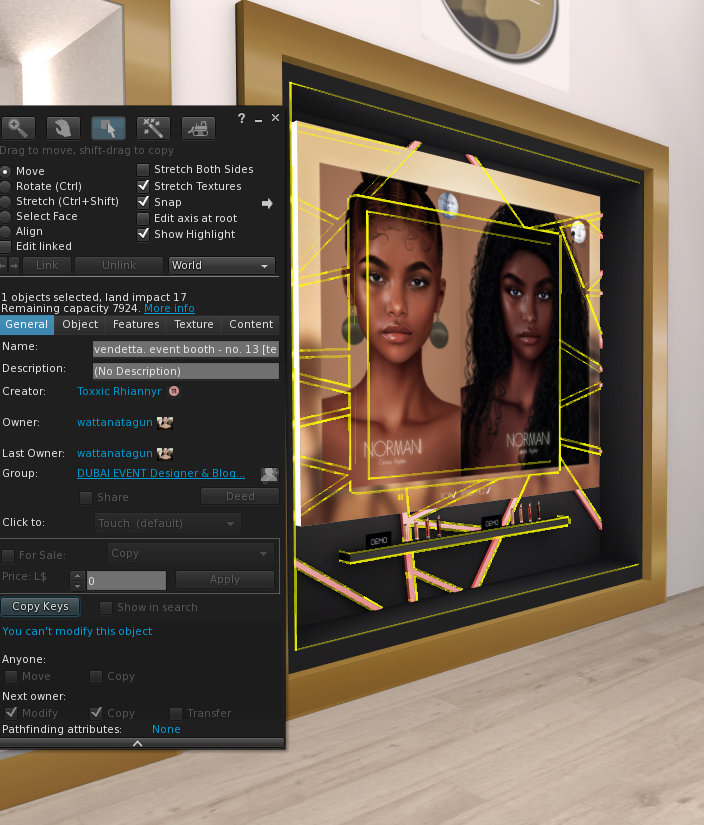Uncheck the Show Highlight checkbox
The image size is (704, 825).
click(143, 235)
